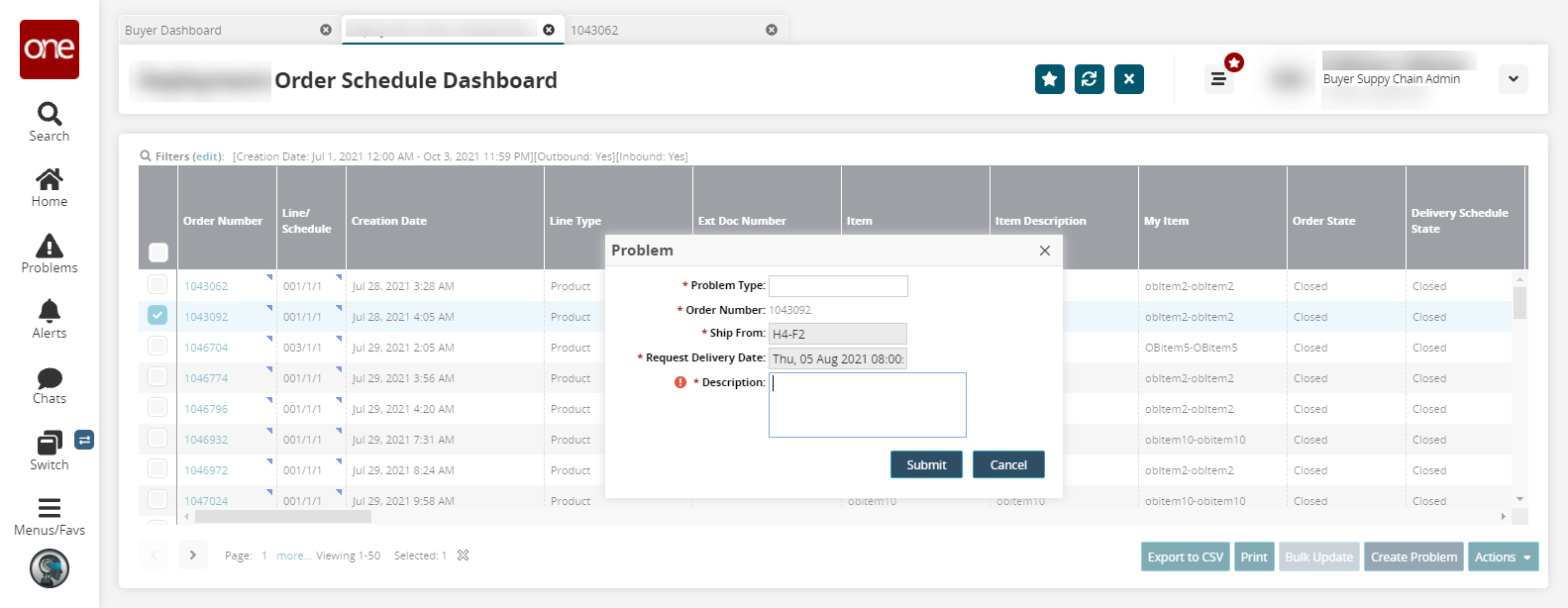Open the Problem Type combo box
Image resolution: width=1568 pixels, height=608 pixels.
[x=838, y=286]
